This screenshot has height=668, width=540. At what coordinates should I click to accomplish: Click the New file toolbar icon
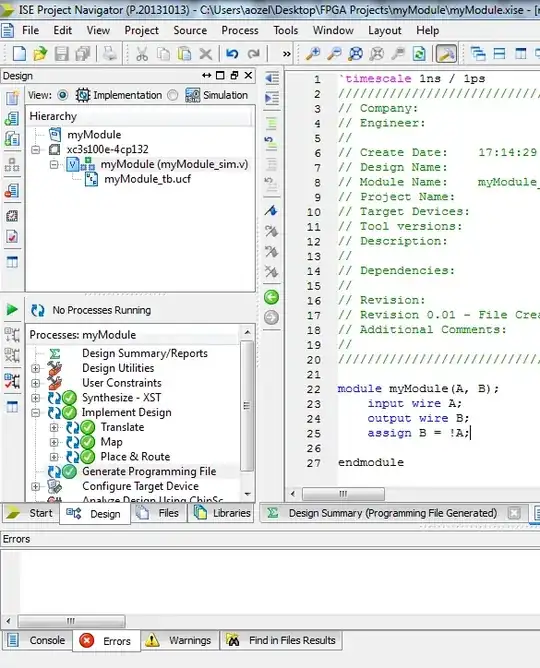pos(19,54)
